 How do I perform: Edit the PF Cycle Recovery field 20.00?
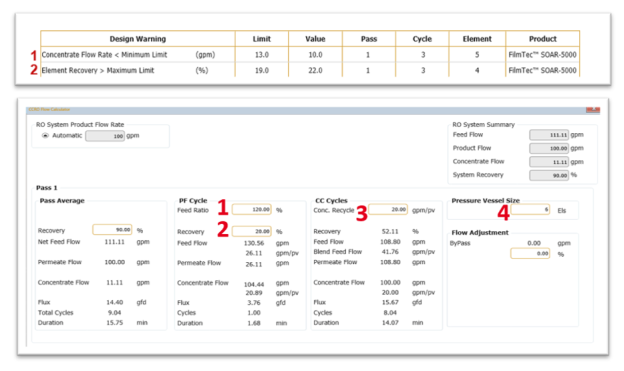pyautogui.click(x=252, y=231)
